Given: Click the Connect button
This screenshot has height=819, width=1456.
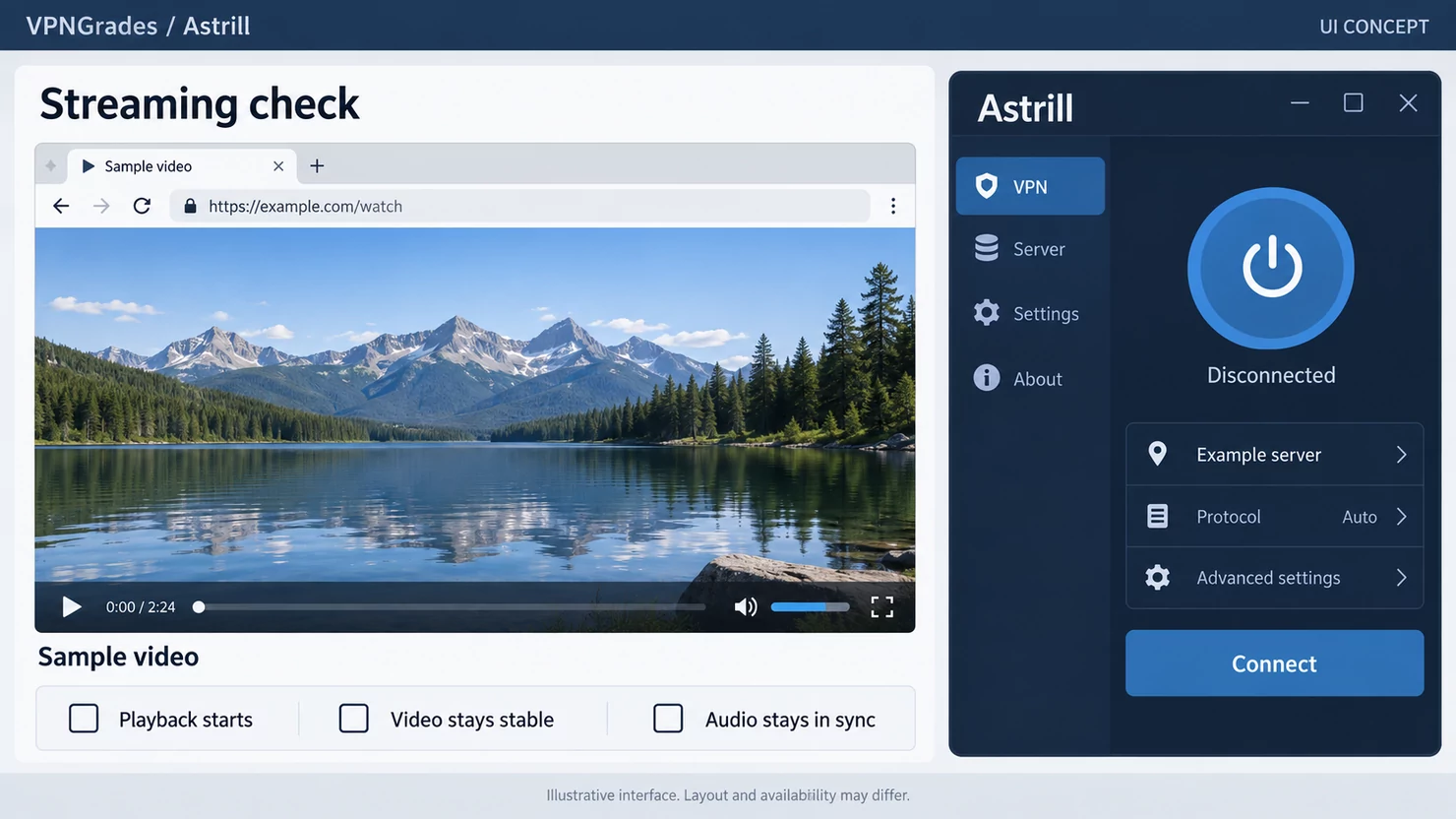Looking at the screenshot, I should [x=1274, y=663].
